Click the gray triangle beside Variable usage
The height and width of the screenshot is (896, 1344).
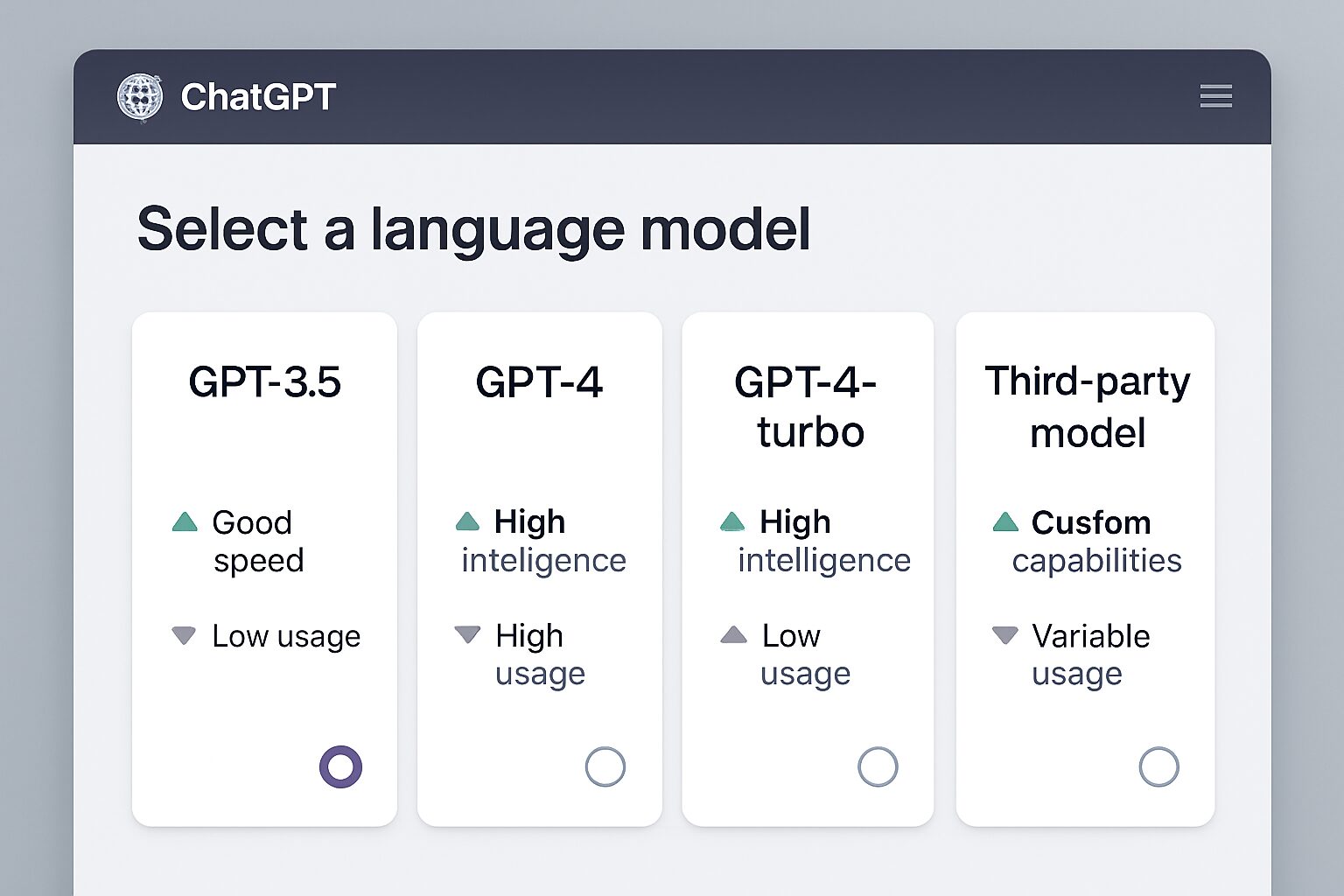tap(1005, 635)
